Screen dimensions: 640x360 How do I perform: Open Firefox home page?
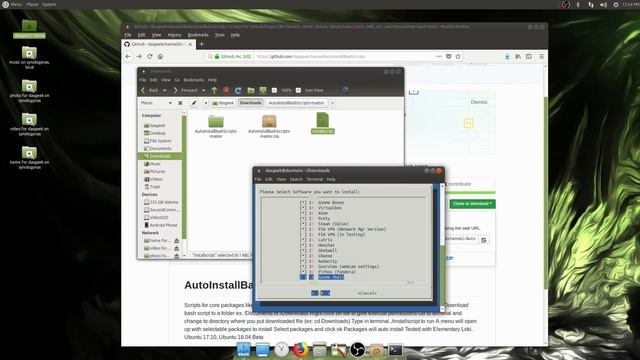160,57
